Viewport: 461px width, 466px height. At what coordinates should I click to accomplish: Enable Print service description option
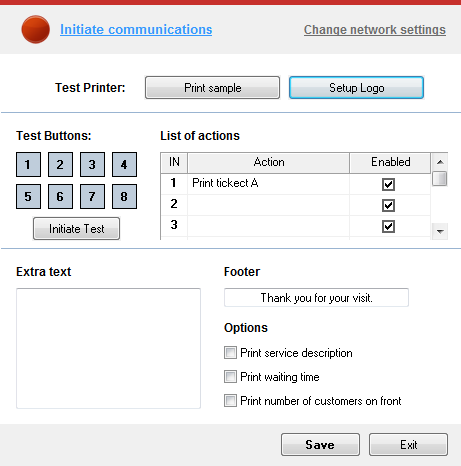[x=230, y=353]
